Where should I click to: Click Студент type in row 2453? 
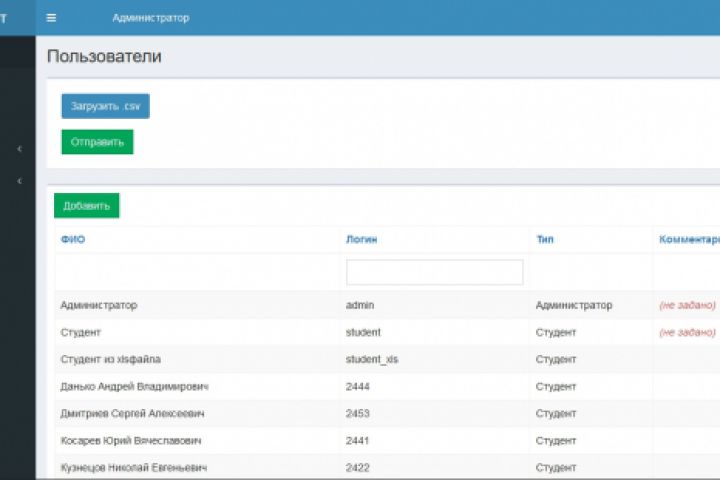click(x=556, y=414)
